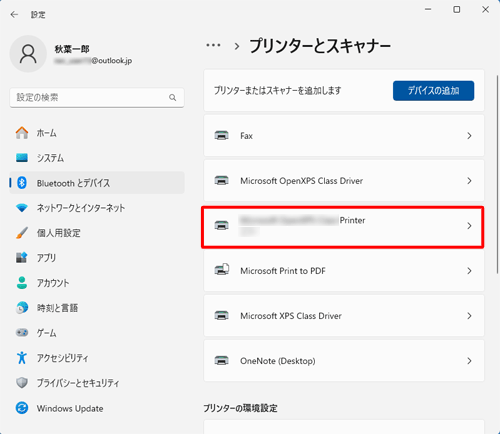Expand Microsoft XPS Class Driver chevron
The height and width of the screenshot is (434, 500).
(469, 316)
